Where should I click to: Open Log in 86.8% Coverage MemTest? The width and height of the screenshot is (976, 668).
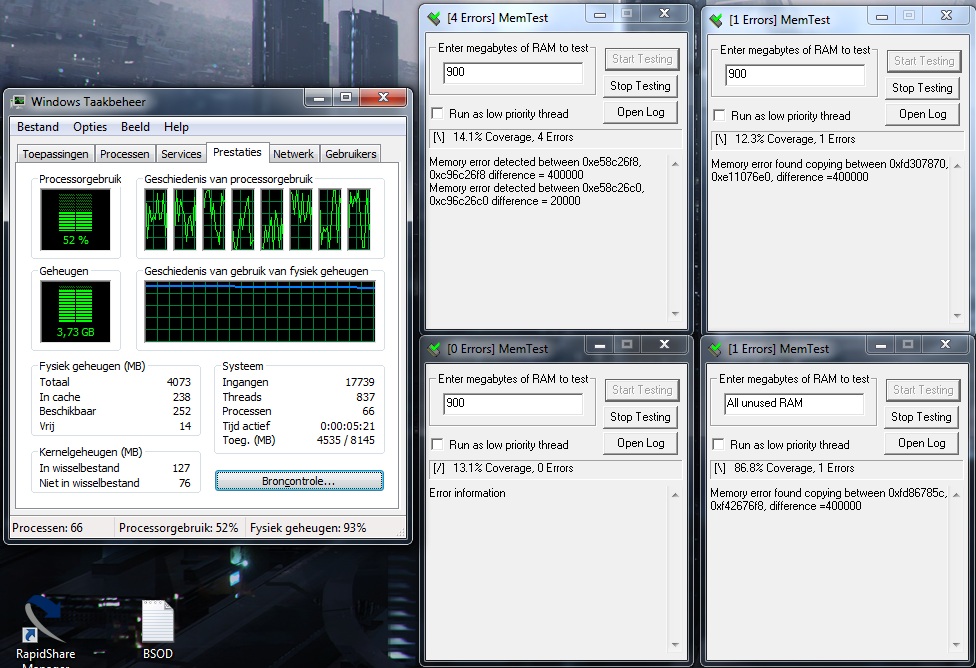click(921, 443)
